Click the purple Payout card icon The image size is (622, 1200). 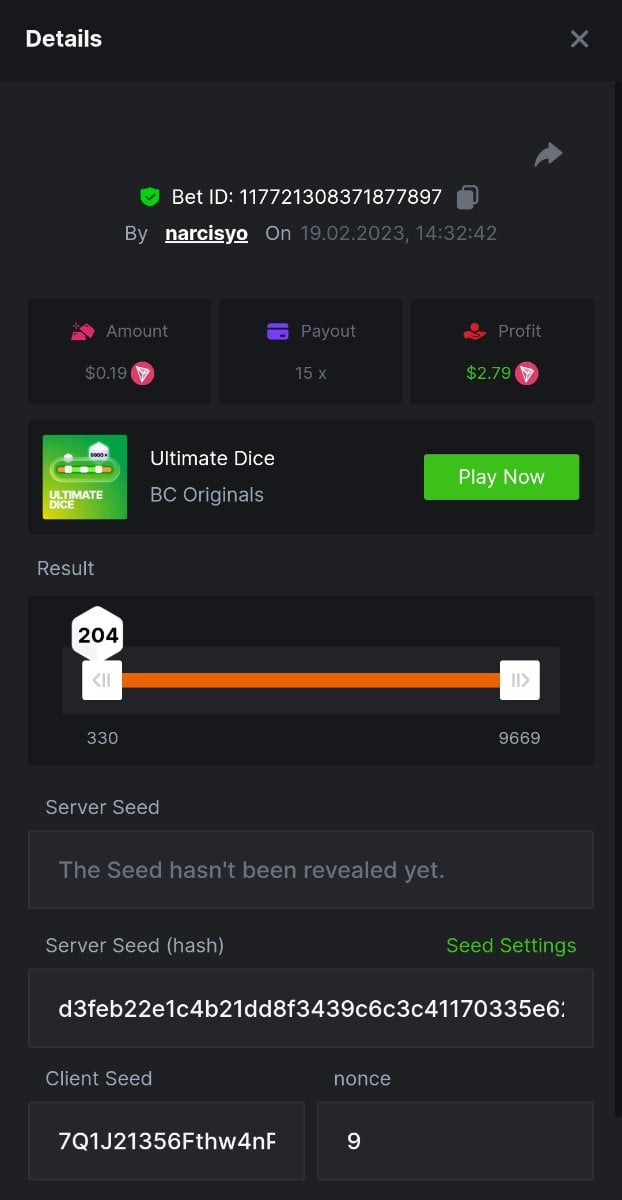(x=277, y=331)
